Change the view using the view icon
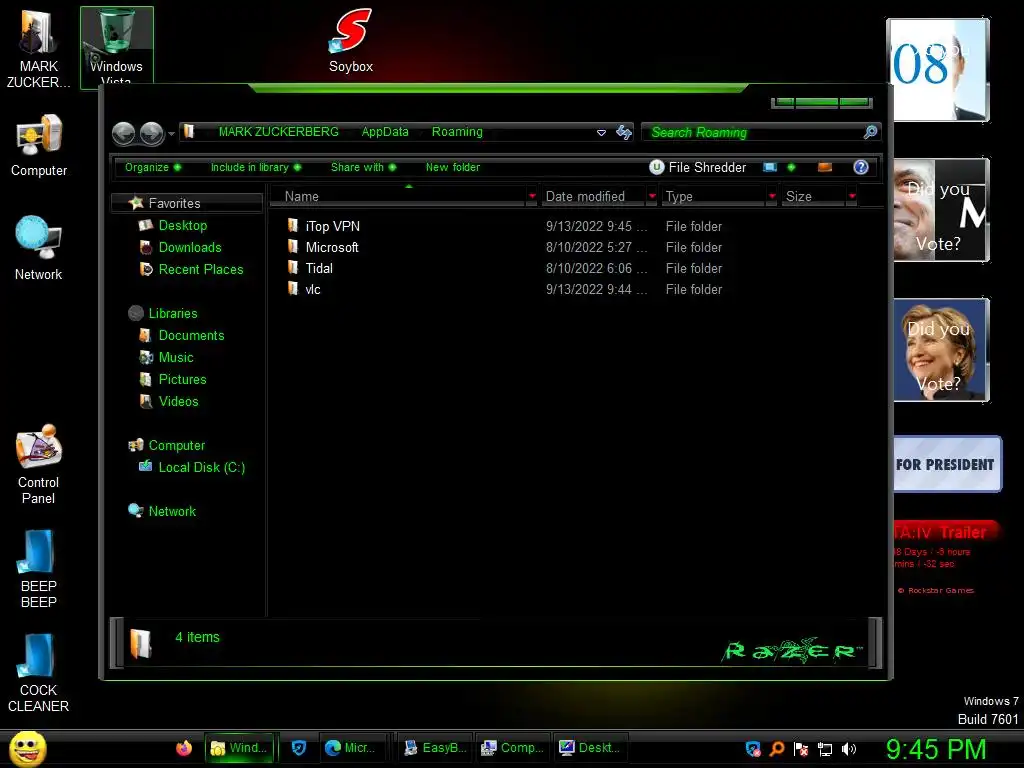Image resolution: width=1024 pixels, height=768 pixels. pyautogui.click(x=770, y=167)
